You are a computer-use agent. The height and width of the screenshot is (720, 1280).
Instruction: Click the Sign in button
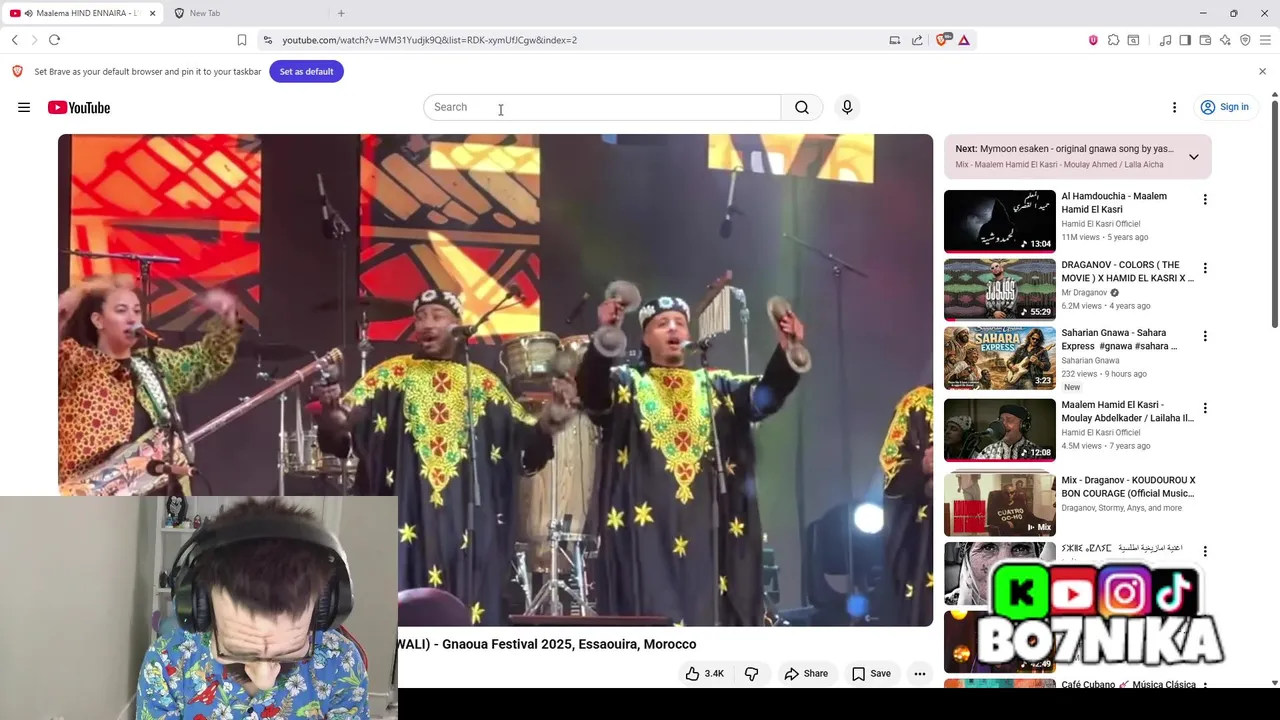1225,107
